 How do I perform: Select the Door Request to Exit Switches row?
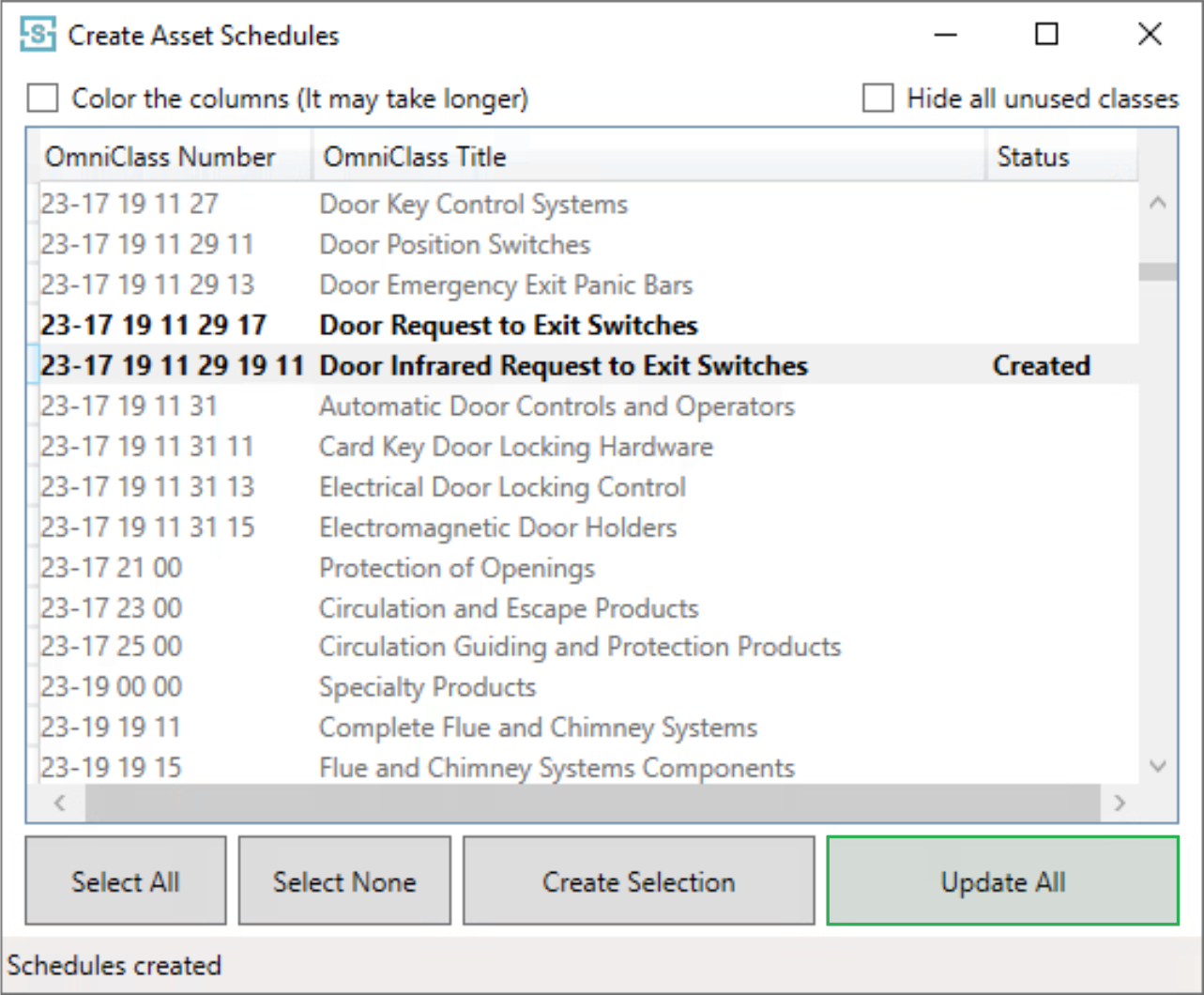point(508,326)
